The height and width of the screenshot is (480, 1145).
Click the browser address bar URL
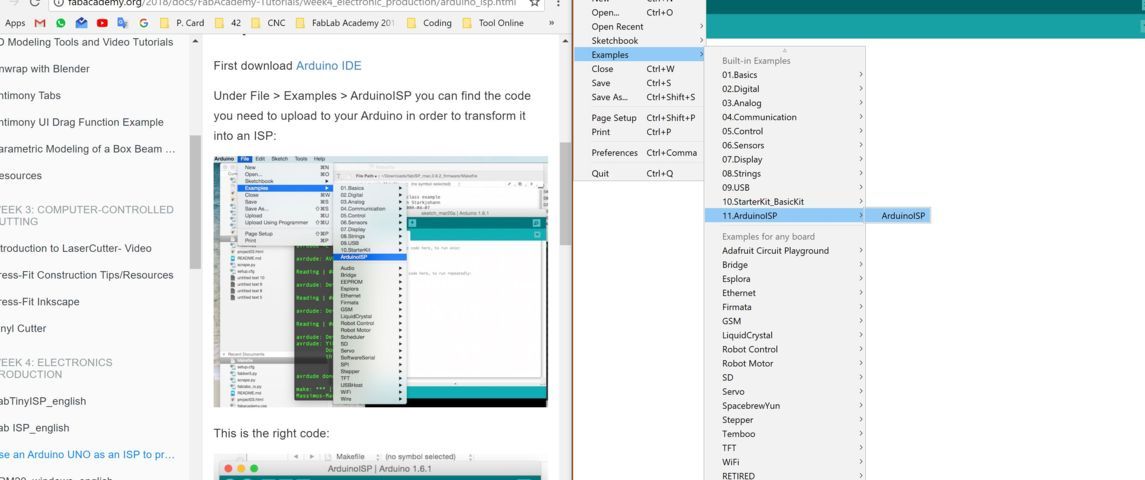[292, 3]
